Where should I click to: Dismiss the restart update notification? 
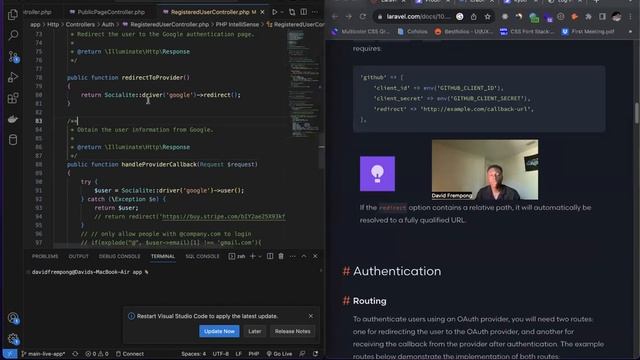(311, 316)
